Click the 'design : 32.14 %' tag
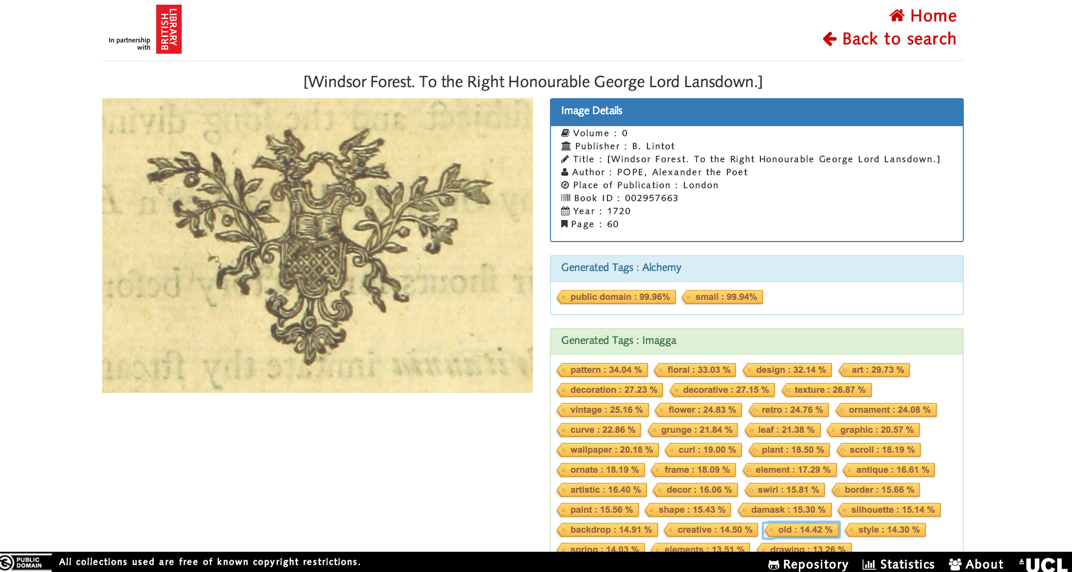The width and height of the screenshot is (1072, 572). [788, 370]
